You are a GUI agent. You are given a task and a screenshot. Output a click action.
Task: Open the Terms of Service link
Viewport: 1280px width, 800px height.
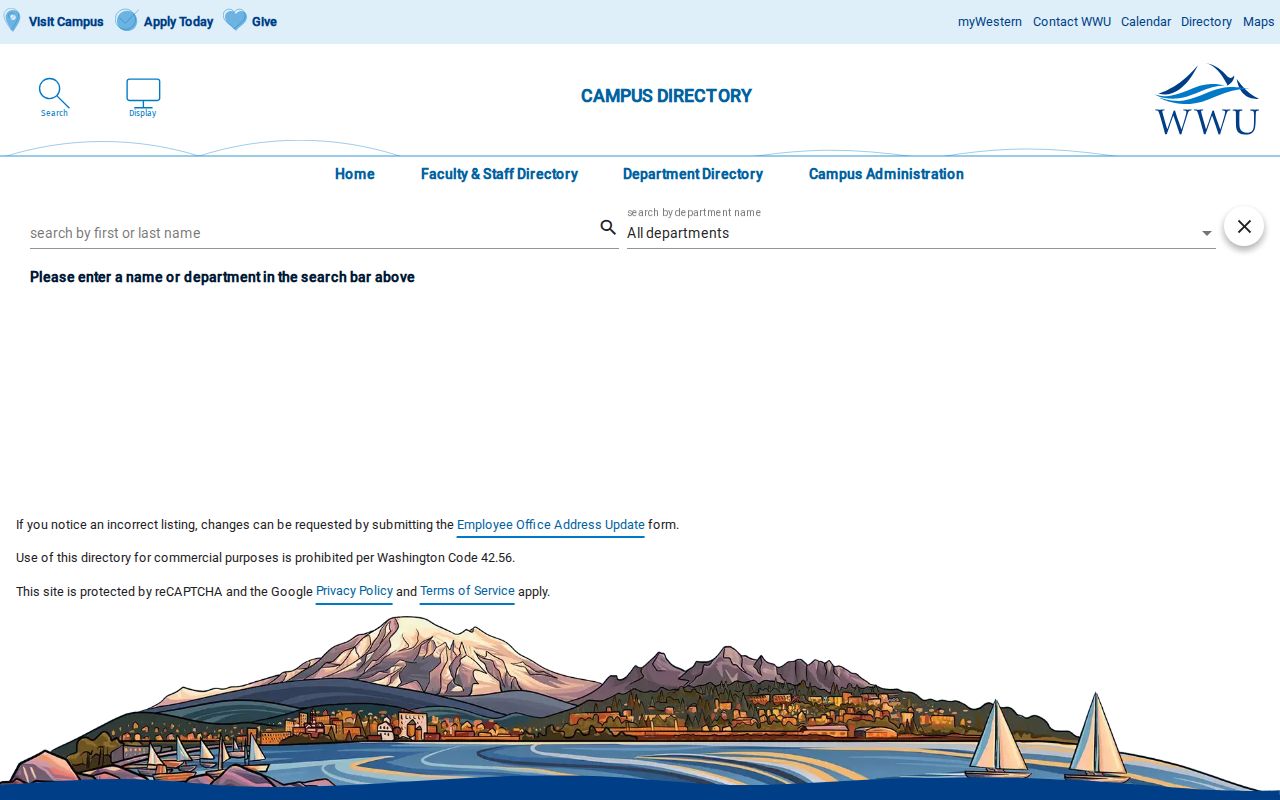467,591
